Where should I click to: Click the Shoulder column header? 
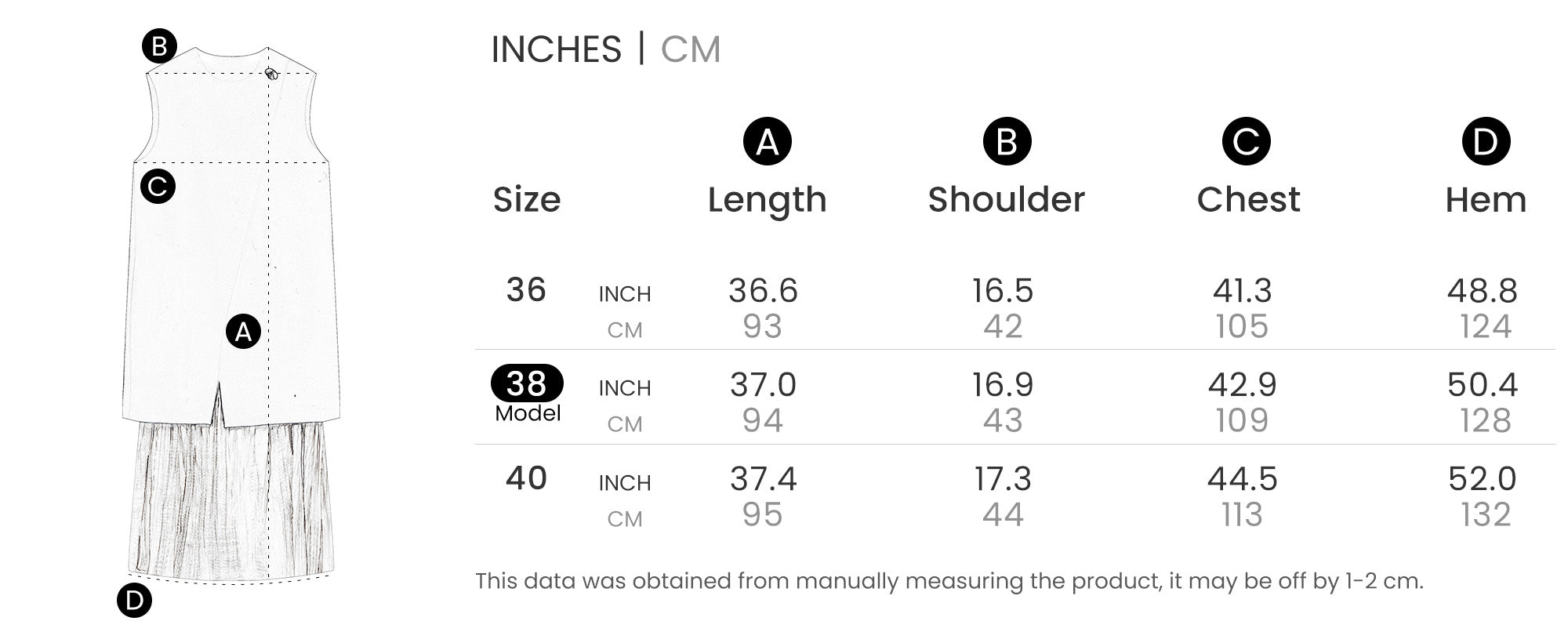click(x=1007, y=200)
